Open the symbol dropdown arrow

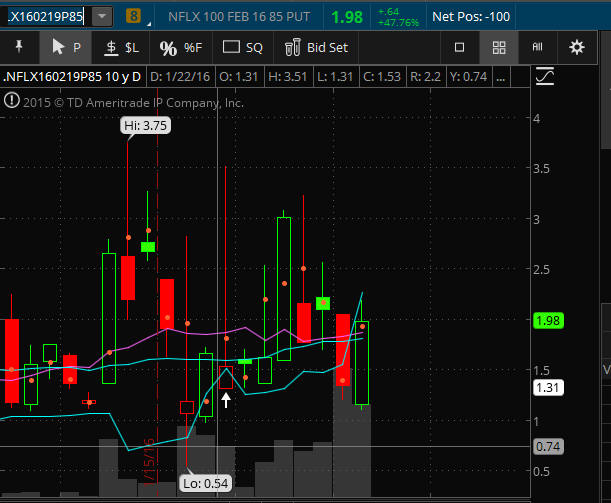click(102, 16)
